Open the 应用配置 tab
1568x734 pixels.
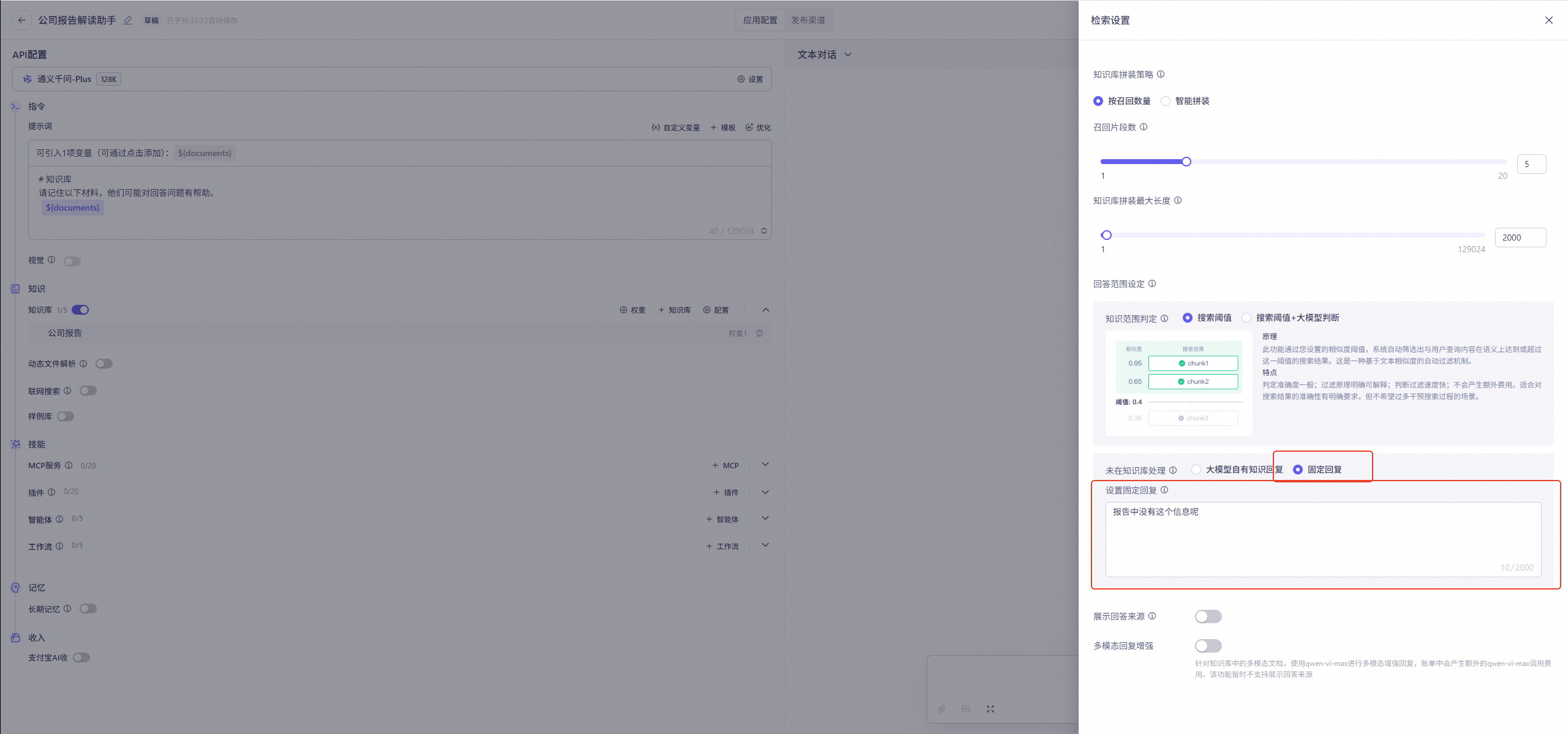(760, 20)
